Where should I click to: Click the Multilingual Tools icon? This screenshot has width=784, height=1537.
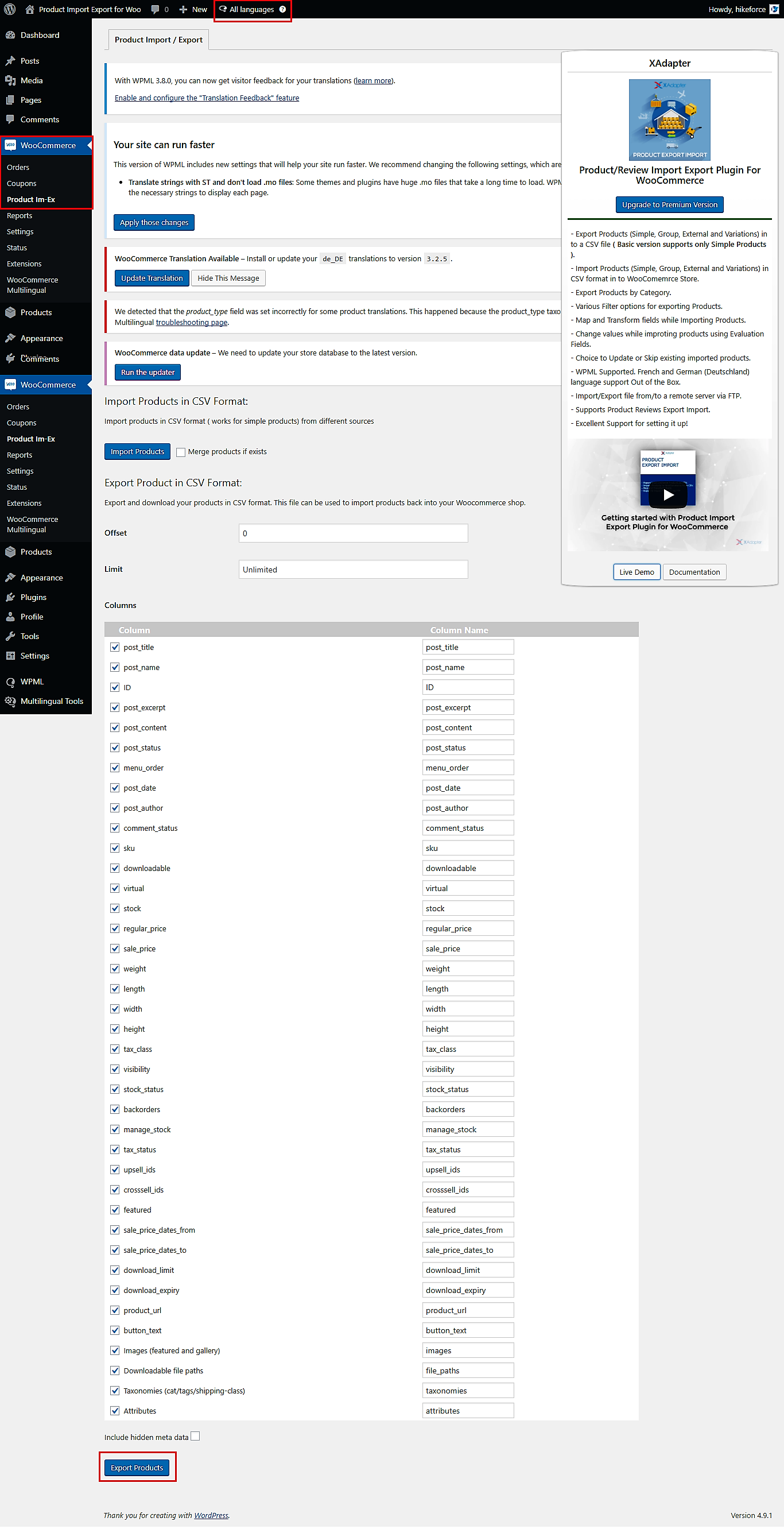coord(10,701)
